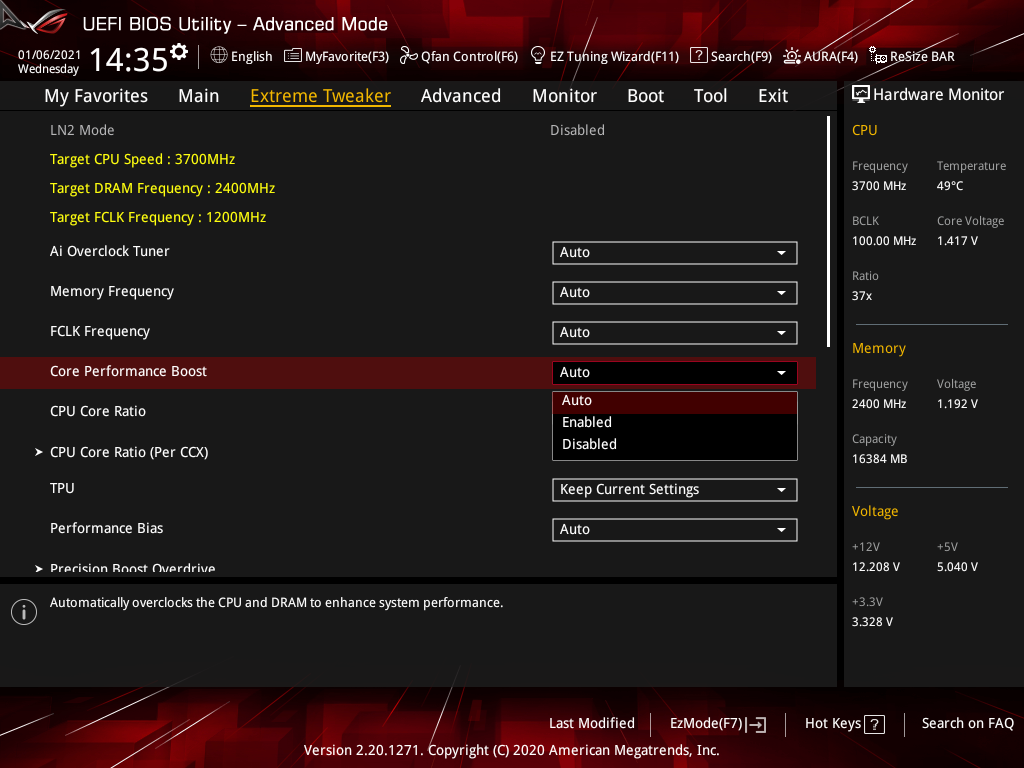Click Target DRAM Frequency : 2400MHz text
This screenshot has width=1024, height=768.
click(x=163, y=188)
